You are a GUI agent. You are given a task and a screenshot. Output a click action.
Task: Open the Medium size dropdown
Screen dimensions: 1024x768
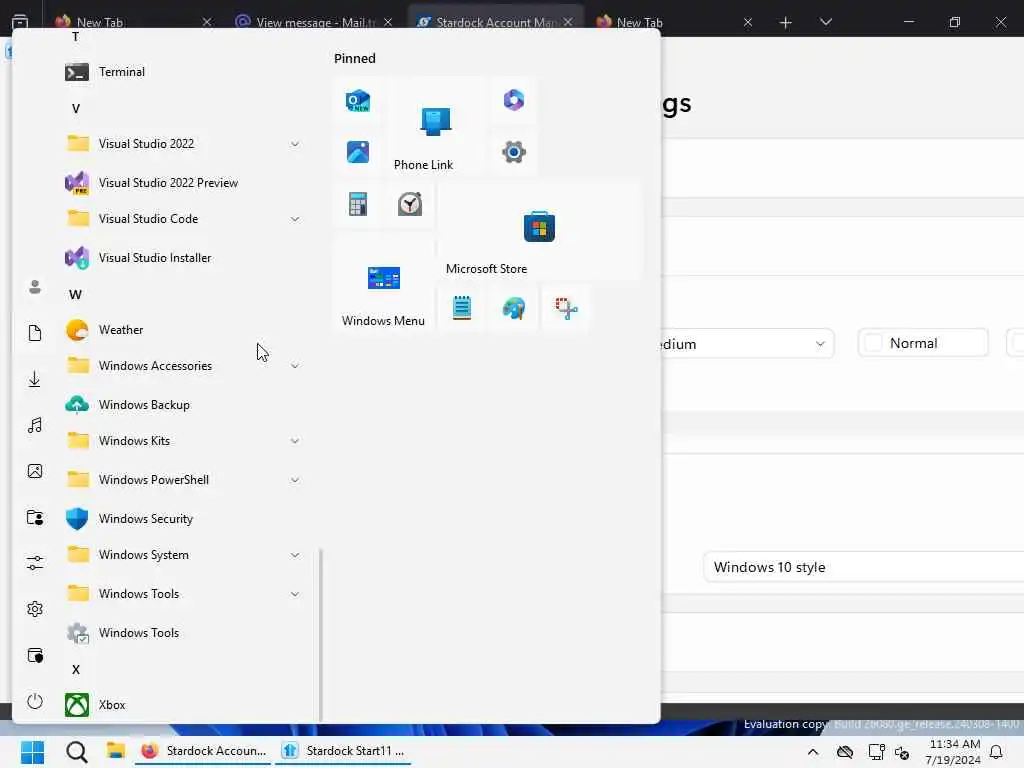746,344
